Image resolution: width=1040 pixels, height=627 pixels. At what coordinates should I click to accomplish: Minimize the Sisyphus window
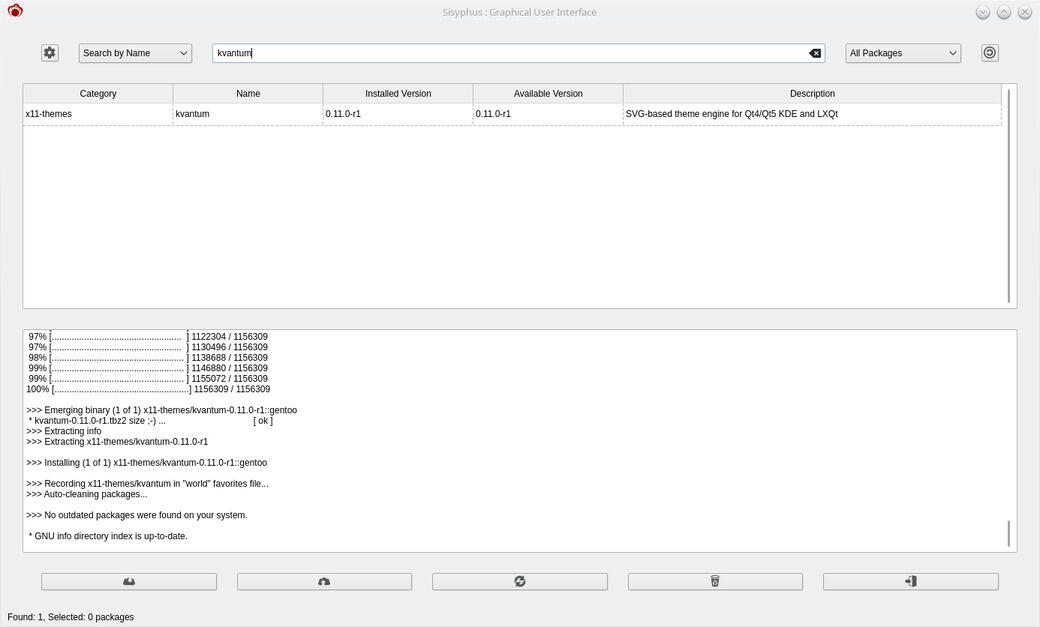983,12
